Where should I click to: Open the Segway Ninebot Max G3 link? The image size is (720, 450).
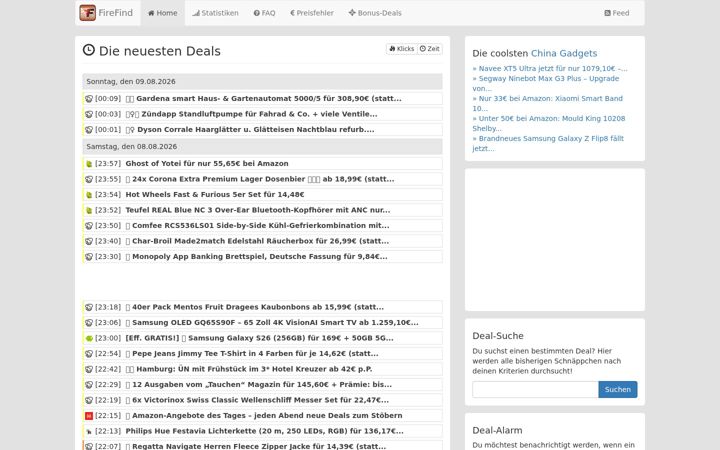click(546, 84)
